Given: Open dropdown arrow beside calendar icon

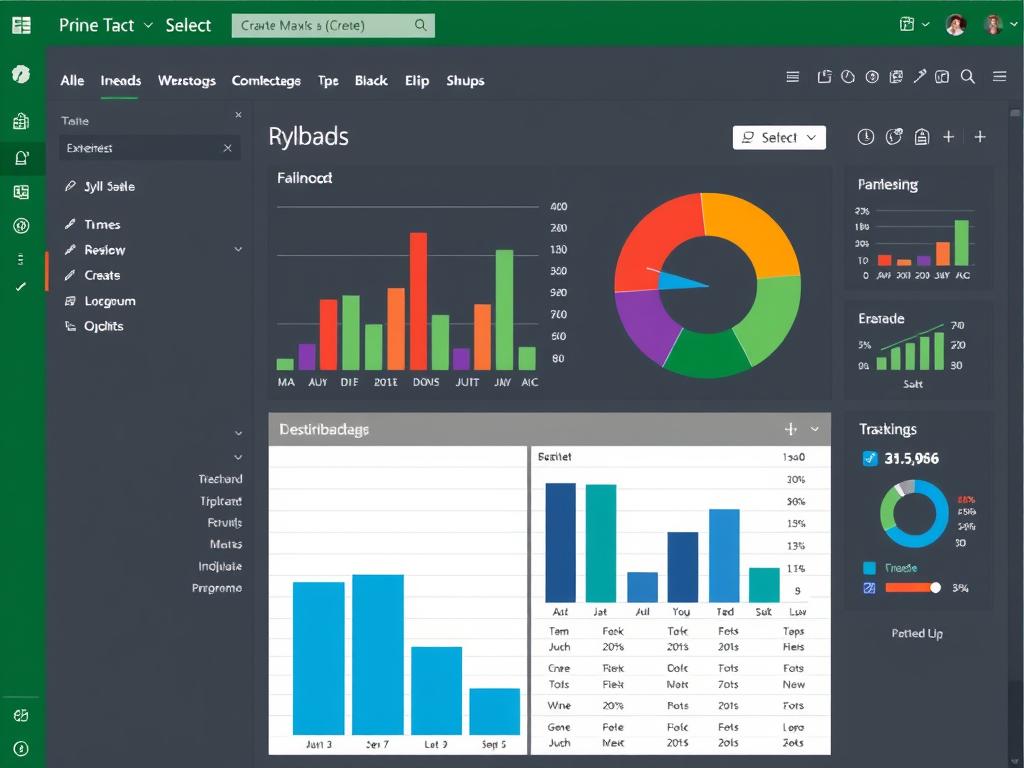Looking at the screenshot, I should (925, 24).
